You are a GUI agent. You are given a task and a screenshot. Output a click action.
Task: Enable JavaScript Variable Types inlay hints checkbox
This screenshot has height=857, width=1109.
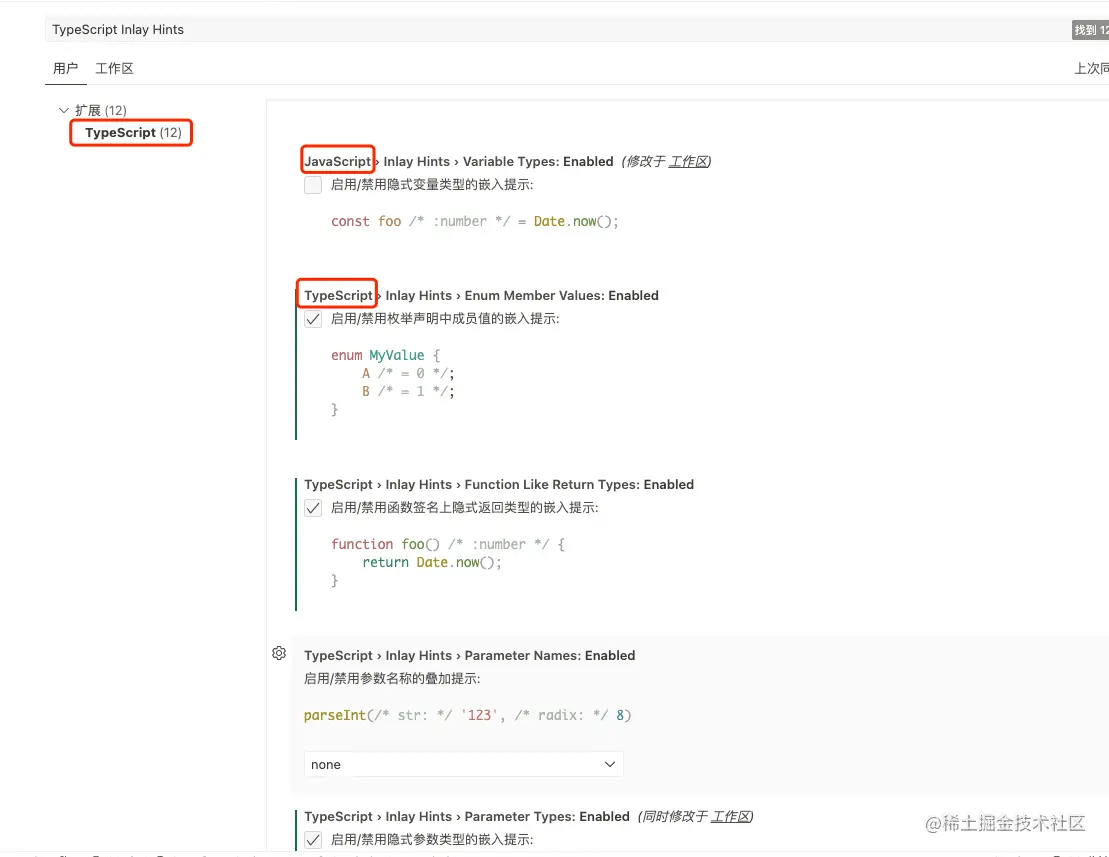coord(313,185)
